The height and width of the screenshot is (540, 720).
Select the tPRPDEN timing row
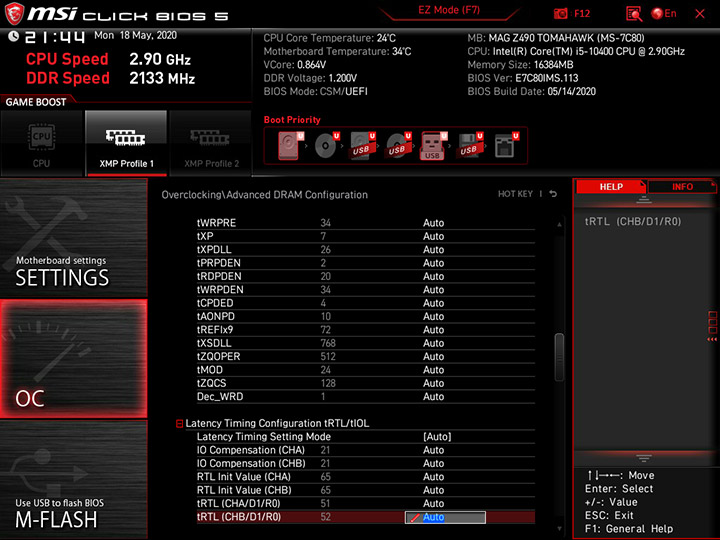click(x=366, y=263)
